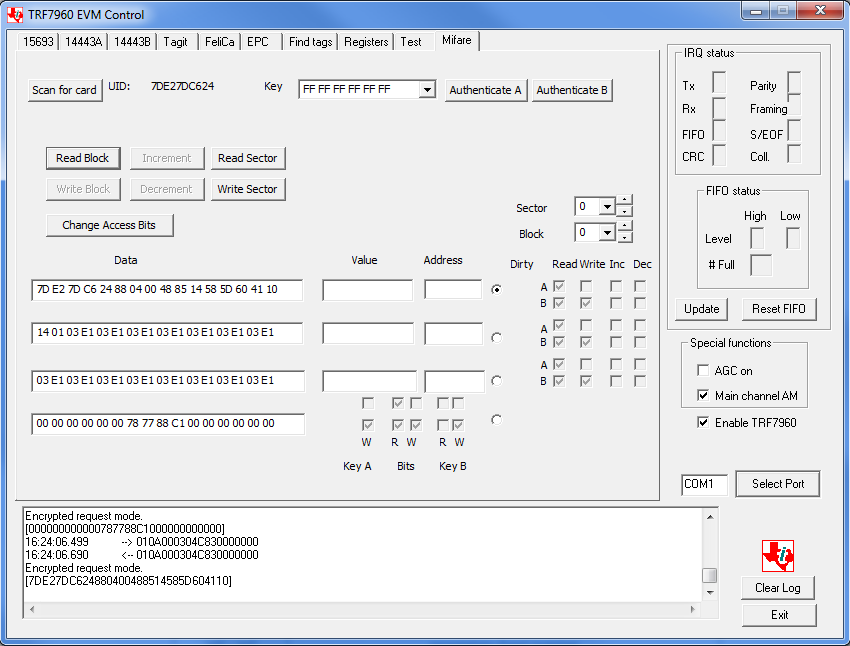Click the Sector up-arrow stepper

tap(625, 201)
